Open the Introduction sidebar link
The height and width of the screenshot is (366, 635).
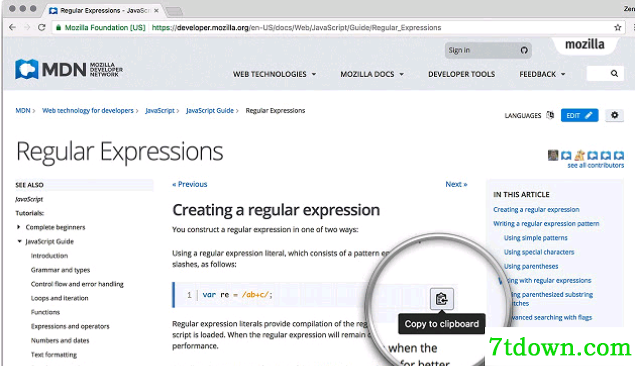click(49, 256)
